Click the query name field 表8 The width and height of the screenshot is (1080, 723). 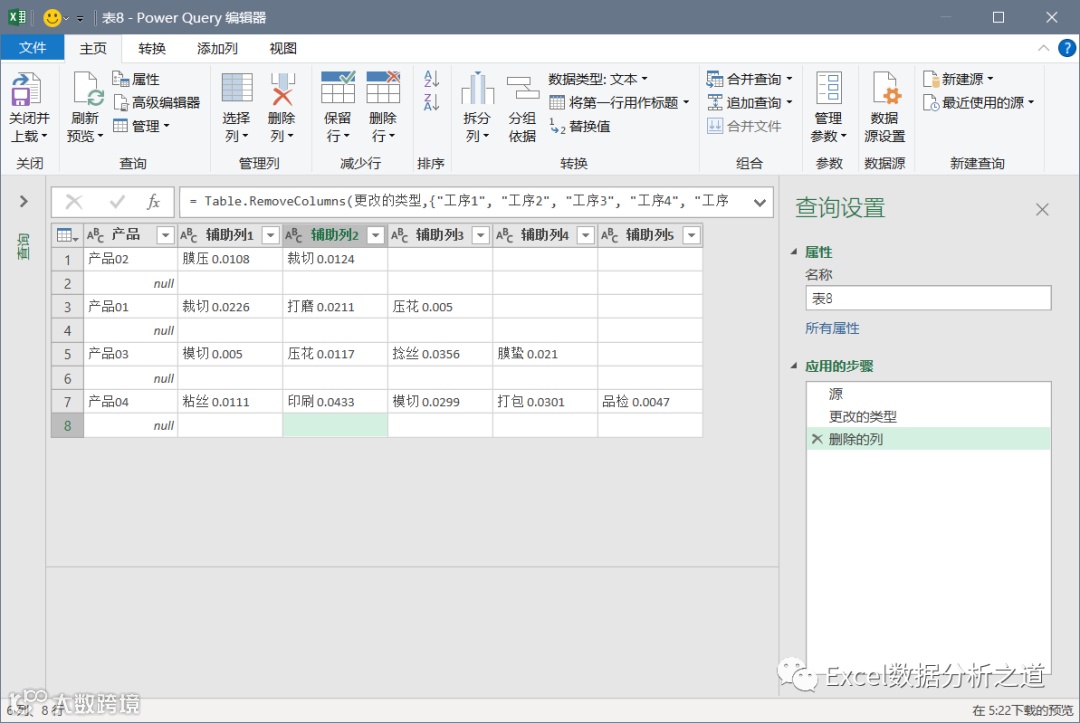click(x=928, y=298)
